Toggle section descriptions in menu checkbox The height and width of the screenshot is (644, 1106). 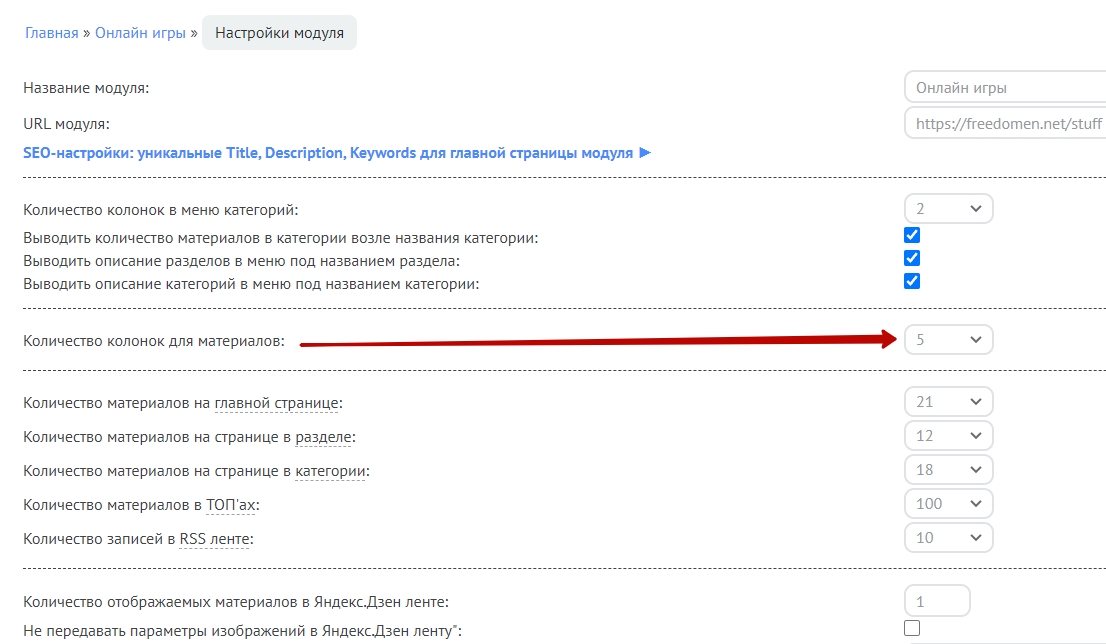[911, 259]
